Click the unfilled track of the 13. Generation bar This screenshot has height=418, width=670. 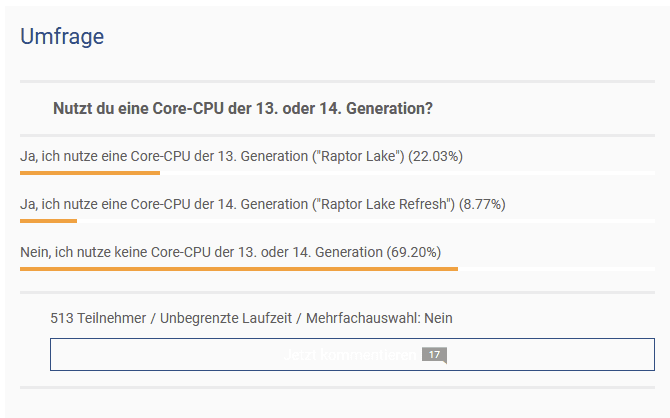click(x=407, y=173)
